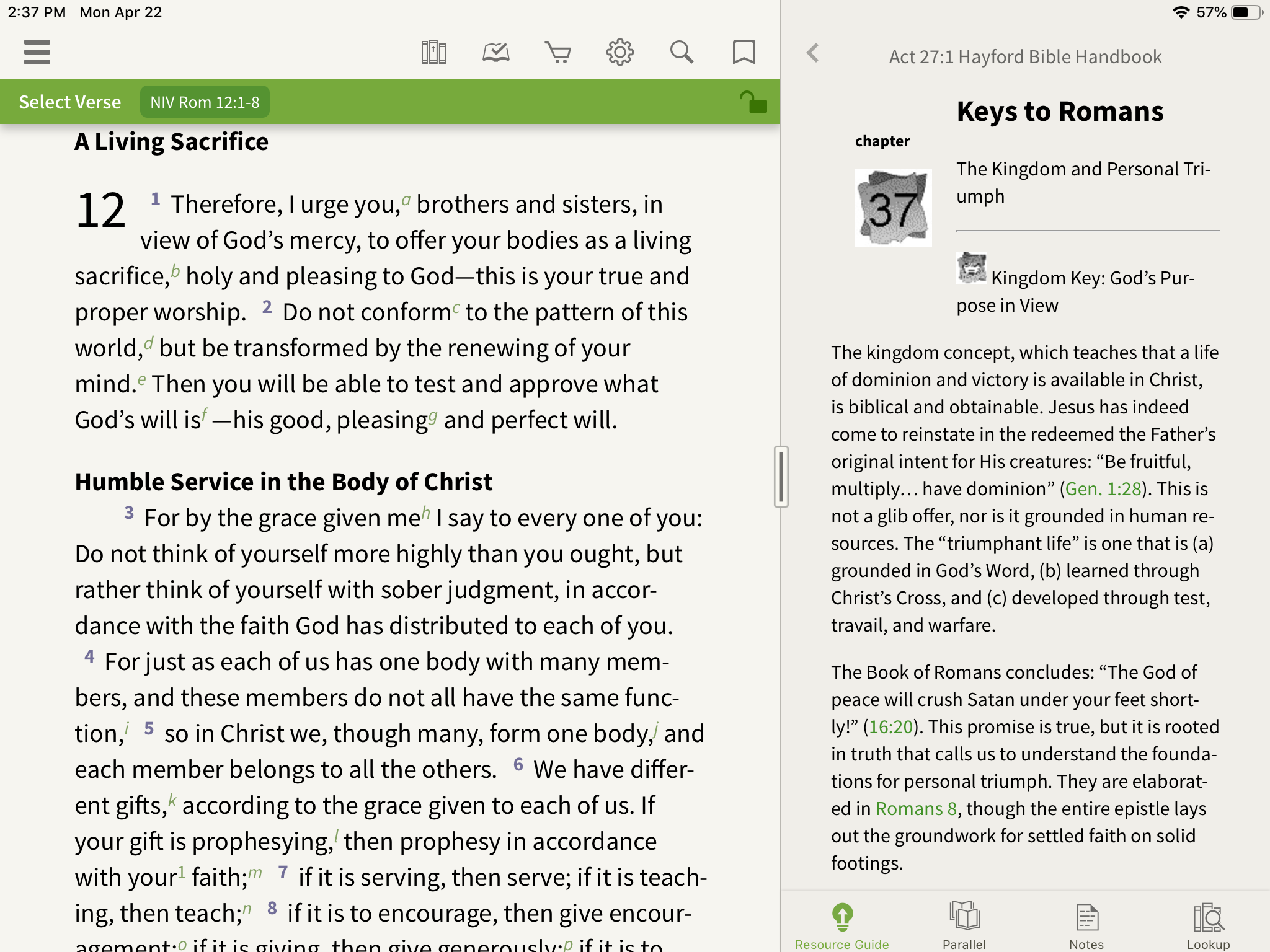
Task: Tap the Select Verse button
Action: [x=70, y=102]
